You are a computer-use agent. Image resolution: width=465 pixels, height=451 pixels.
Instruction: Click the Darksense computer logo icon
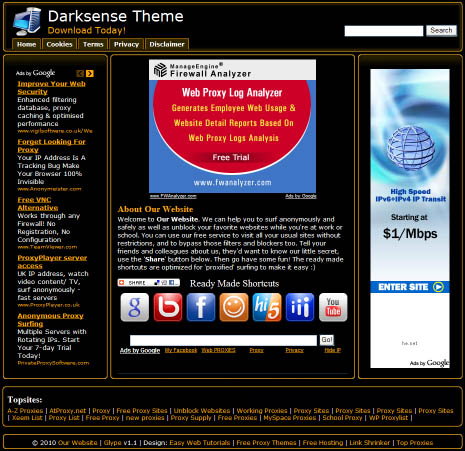(x=27, y=21)
